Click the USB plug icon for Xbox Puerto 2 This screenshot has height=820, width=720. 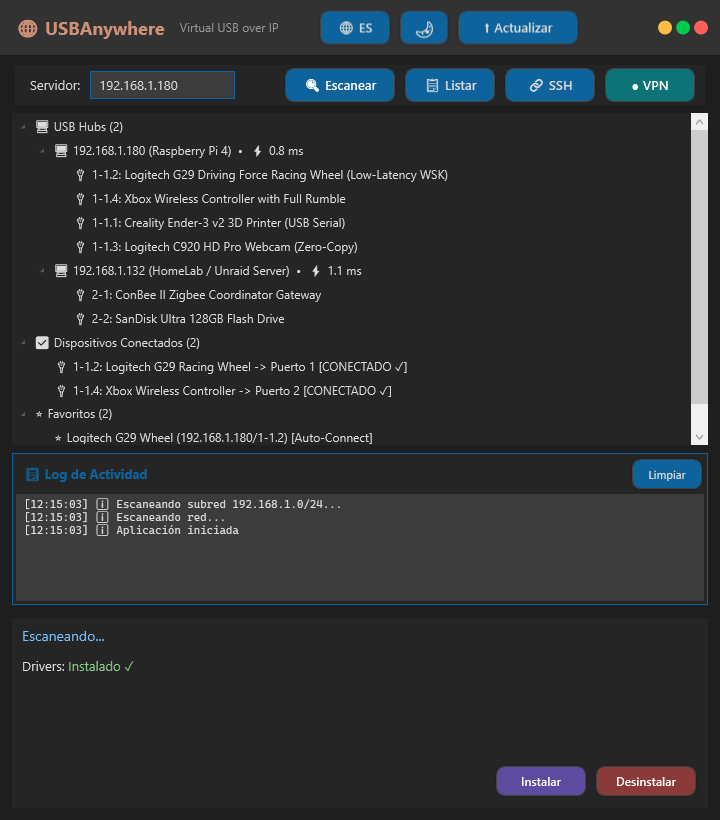tap(61, 391)
